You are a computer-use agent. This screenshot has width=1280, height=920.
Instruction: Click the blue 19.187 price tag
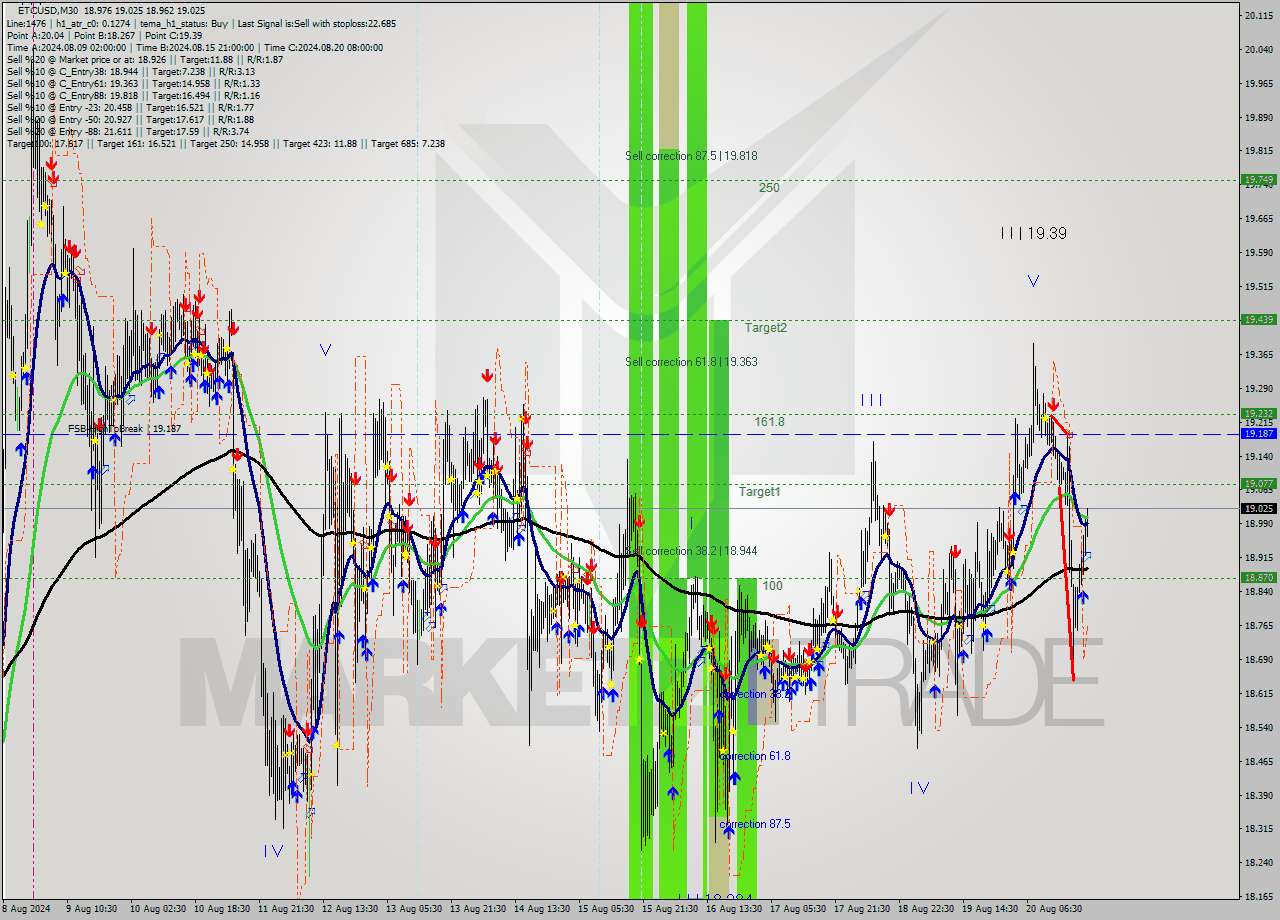coord(1258,434)
